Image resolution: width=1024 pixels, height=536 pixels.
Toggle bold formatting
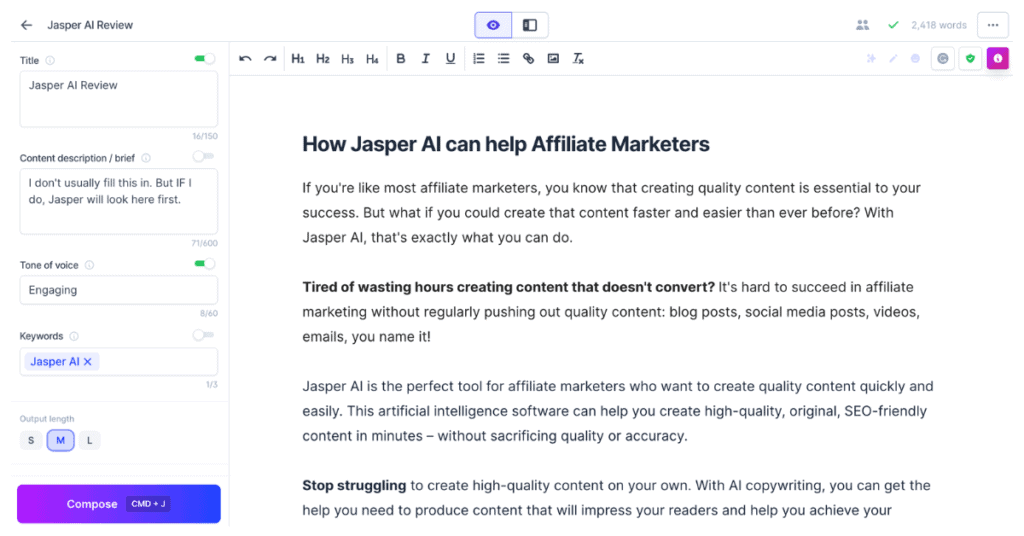coord(401,59)
